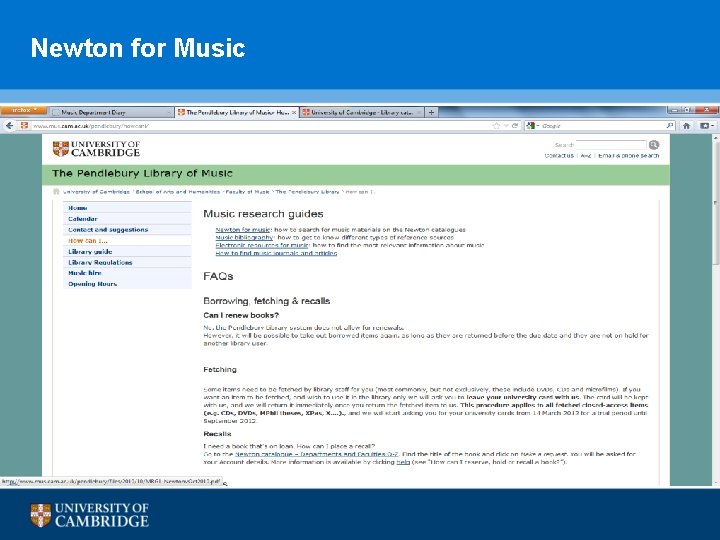720x540 pixels.
Task: Open the Google search engine selector
Action: 533,126
